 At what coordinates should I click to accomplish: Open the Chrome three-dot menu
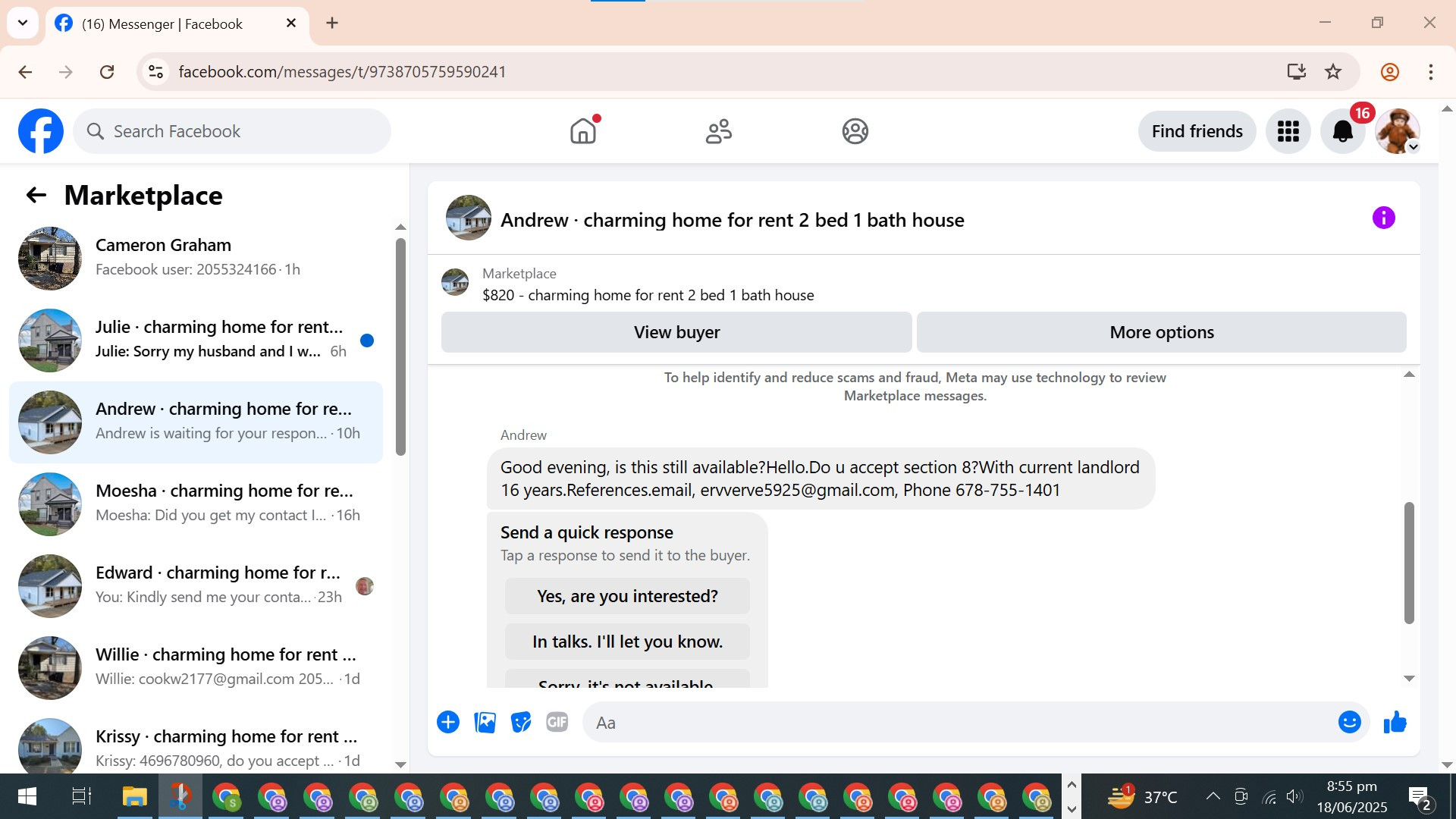click(1431, 72)
